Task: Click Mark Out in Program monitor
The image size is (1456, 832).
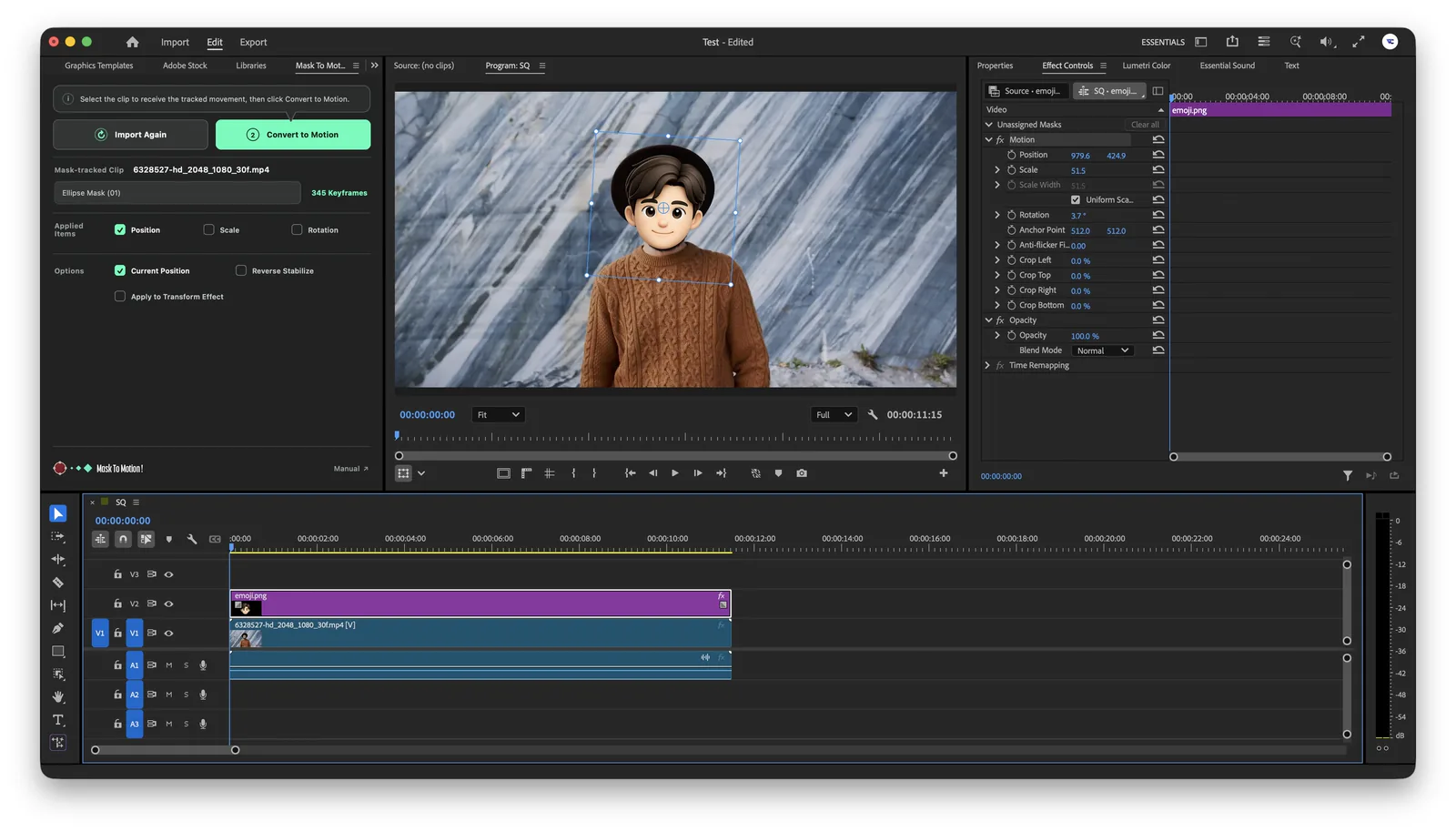Action: (594, 473)
